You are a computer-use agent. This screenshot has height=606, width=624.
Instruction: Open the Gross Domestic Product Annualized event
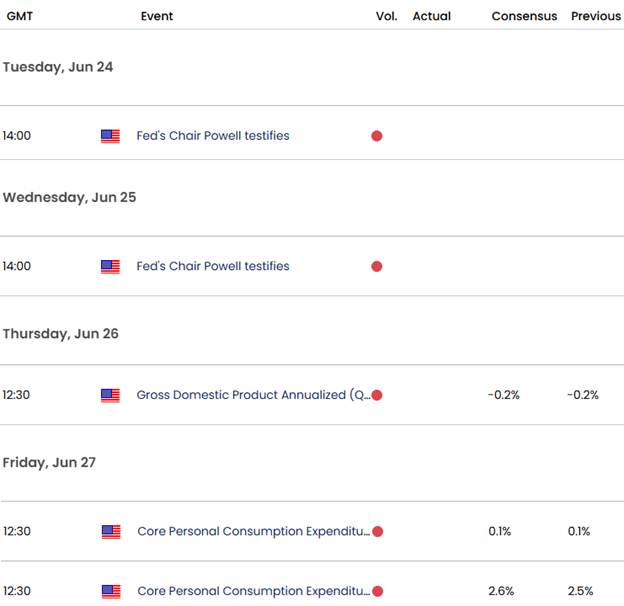252,395
